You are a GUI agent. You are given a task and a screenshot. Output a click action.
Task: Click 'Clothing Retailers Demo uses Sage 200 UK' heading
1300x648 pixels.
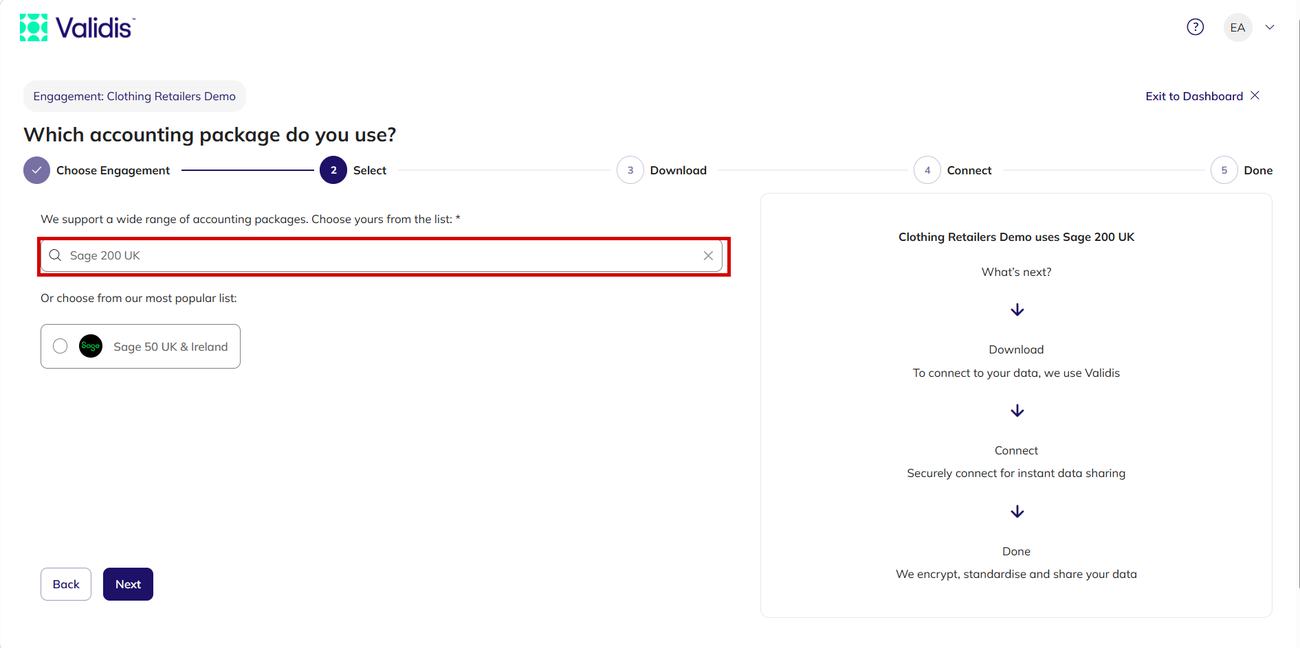(1016, 237)
